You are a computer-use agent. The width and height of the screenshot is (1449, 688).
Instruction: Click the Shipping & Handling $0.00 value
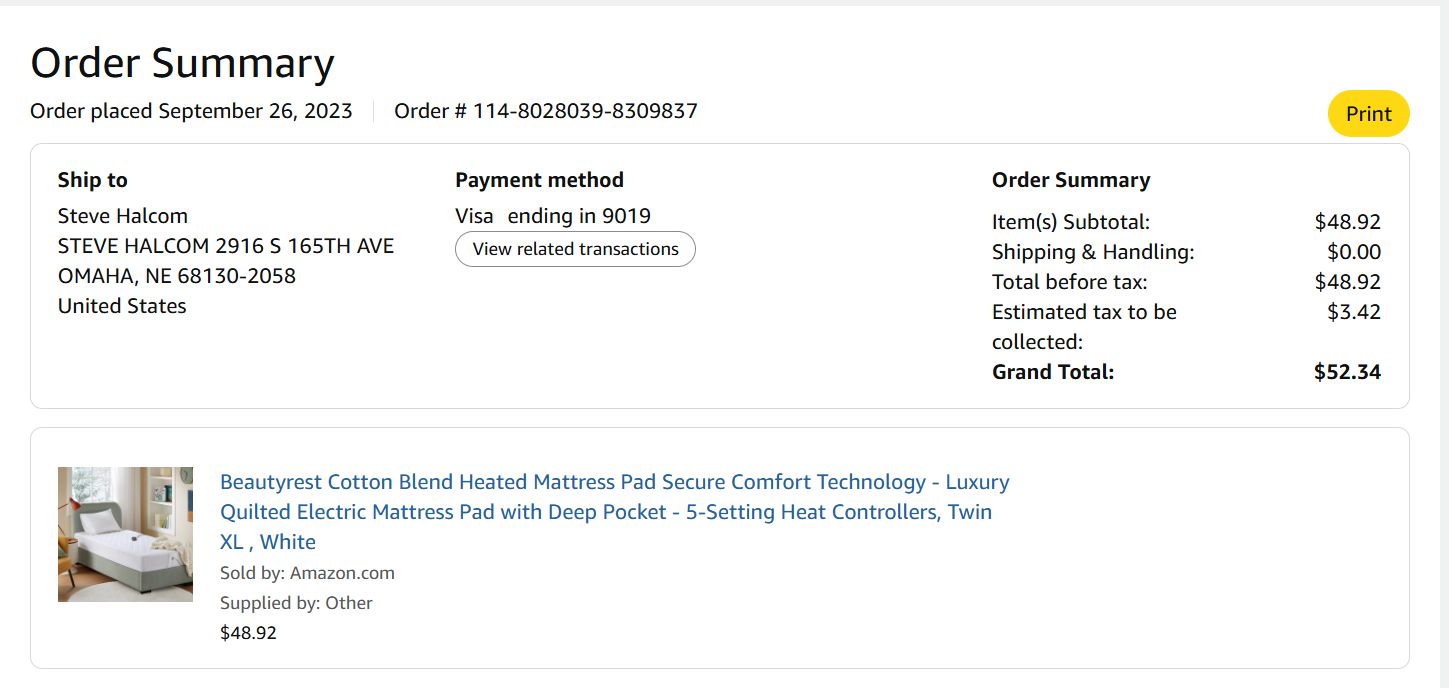(1354, 252)
